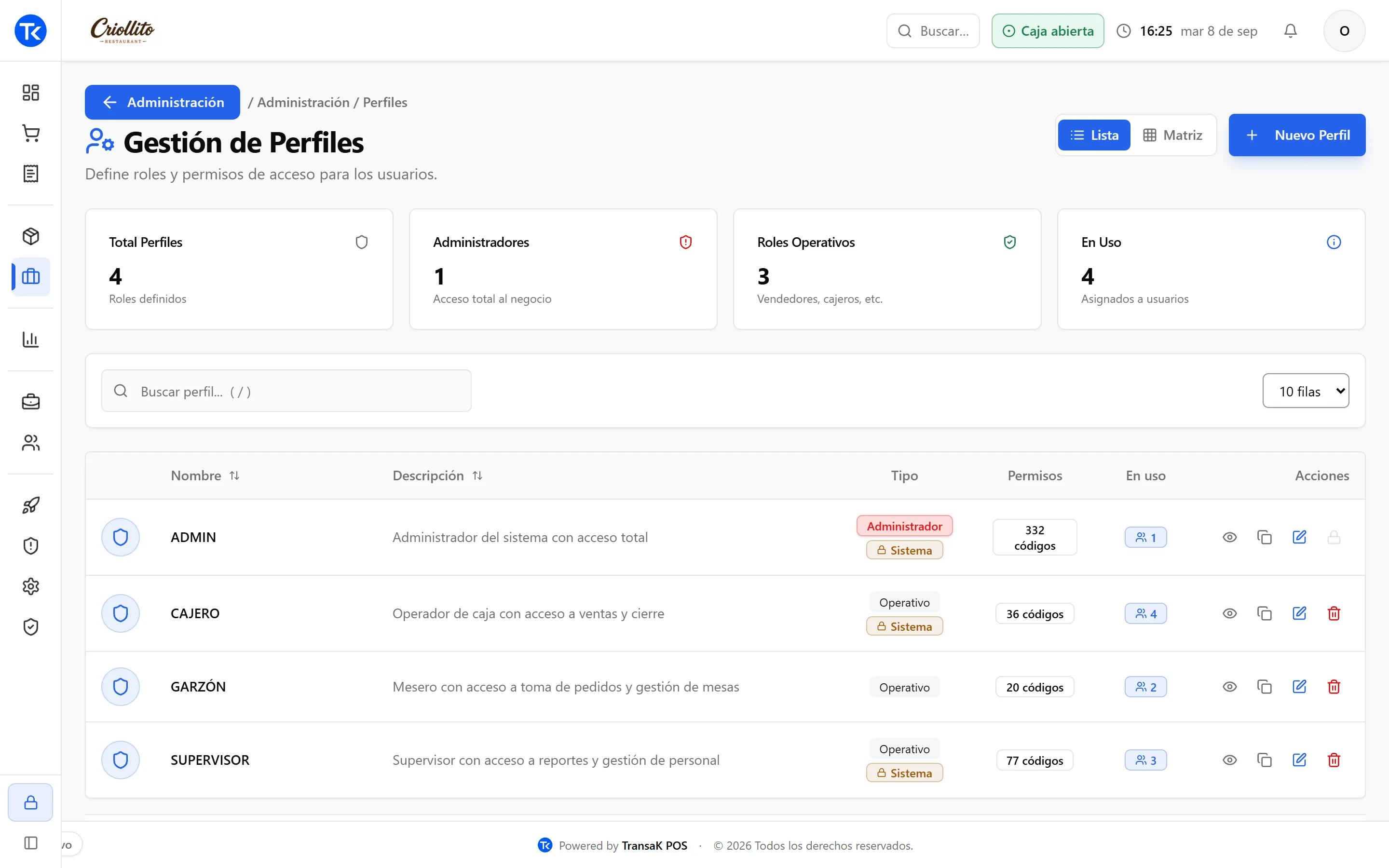Image resolution: width=1389 pixels, height=868 pixels.
Task: View the CAJERO profile eye icon
Action: coord(1229,613)
